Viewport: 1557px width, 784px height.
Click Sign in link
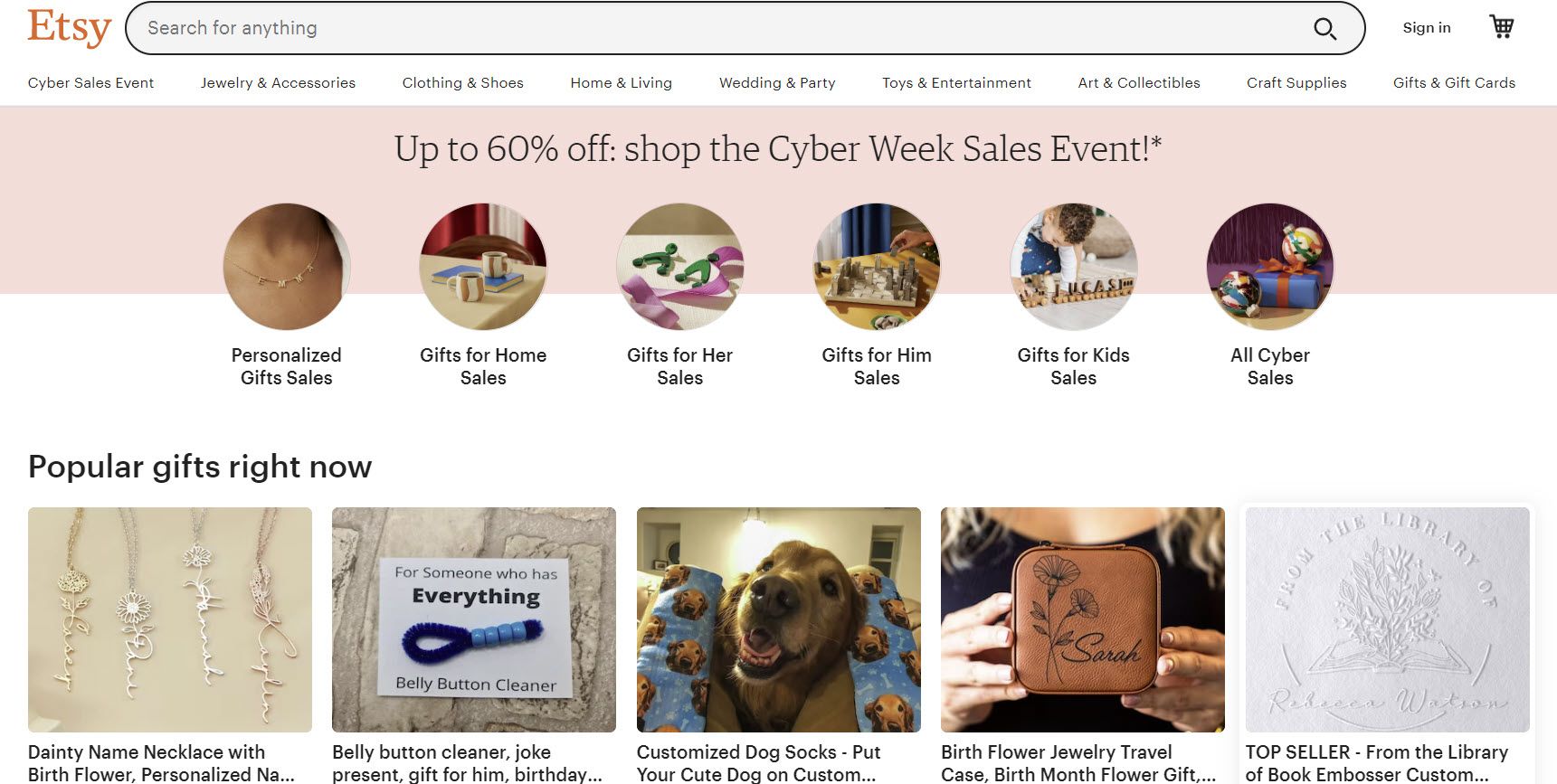point(1427,28)
